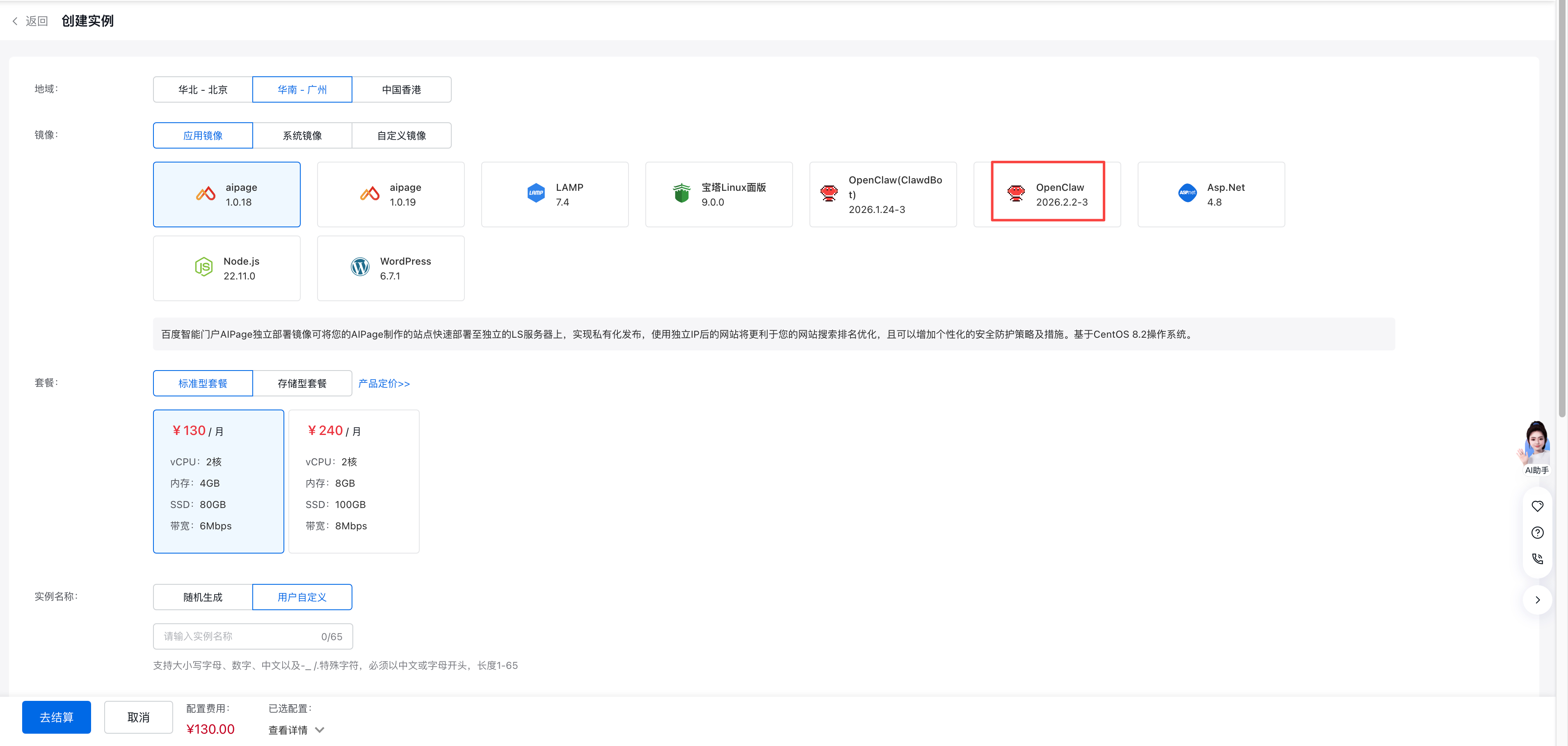Choose the ¥240 per month package

(x=354, y=481)
